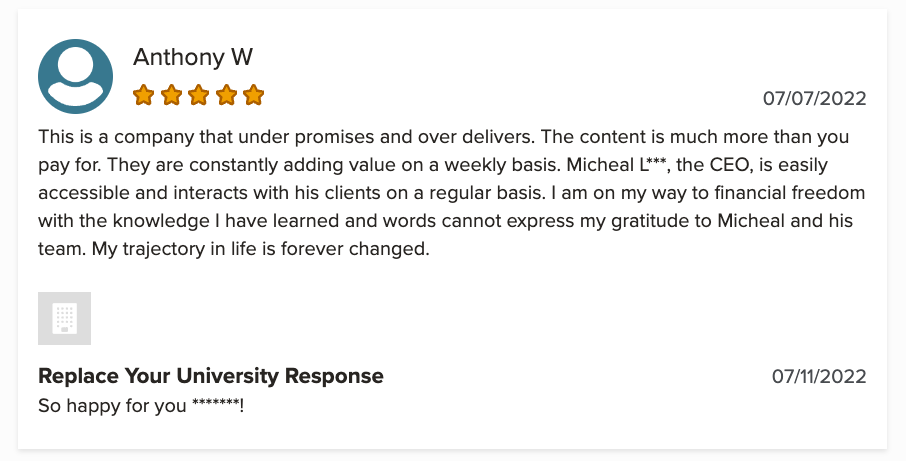
Task: Click the sentence 'My trajectory in life is forever changed'
Action: pyautogui.click(x=261, y=250)
